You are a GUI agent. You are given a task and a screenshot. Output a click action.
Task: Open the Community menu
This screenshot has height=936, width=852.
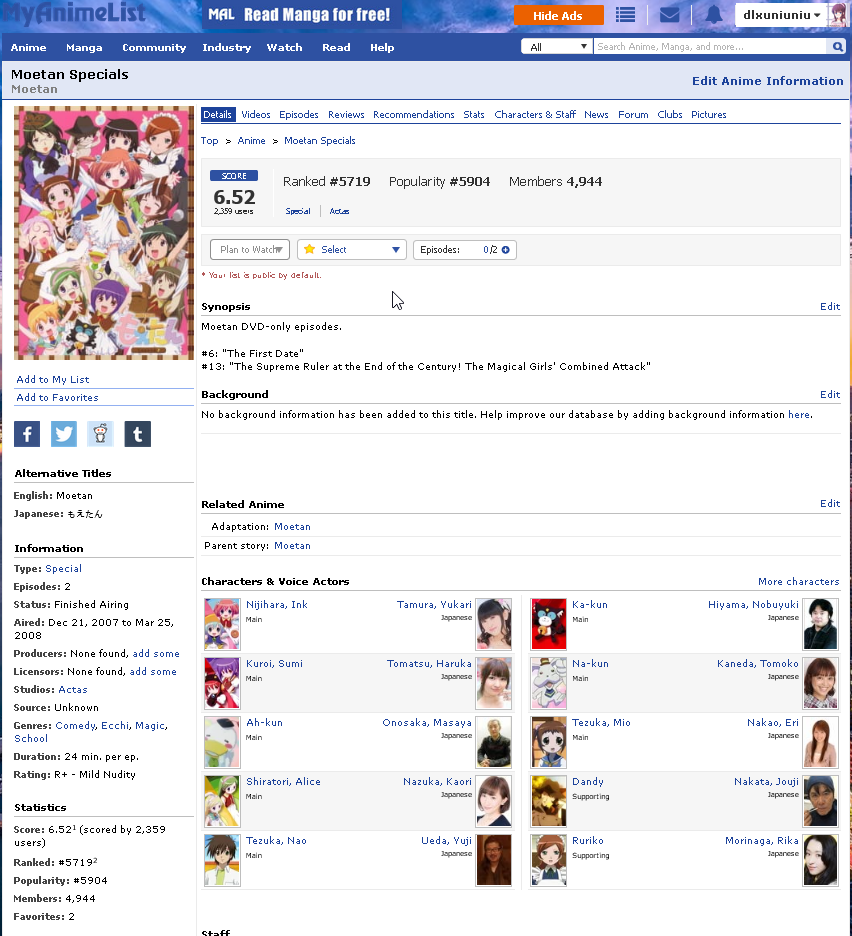[x=154, y=47]
